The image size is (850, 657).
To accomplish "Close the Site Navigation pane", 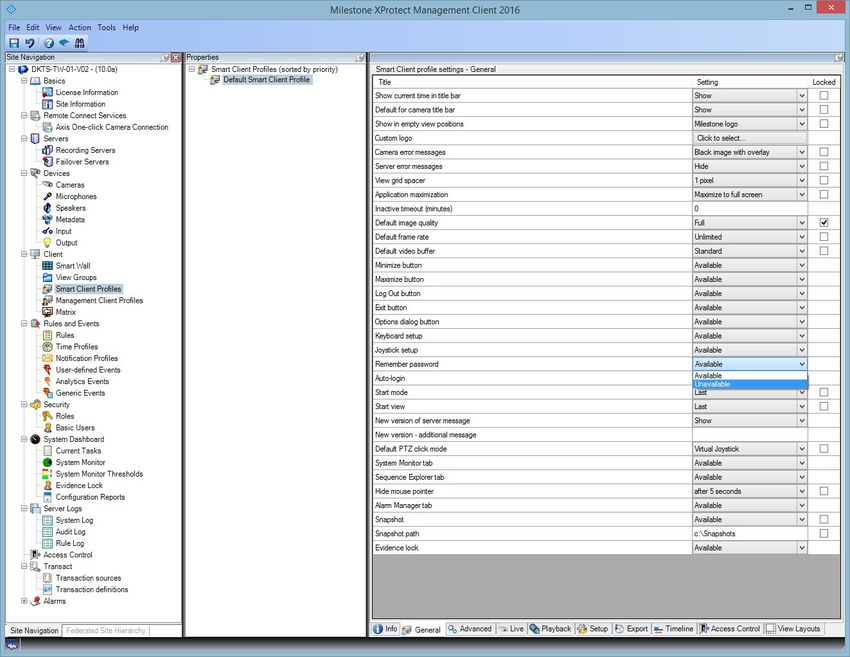I will (176, 57).
